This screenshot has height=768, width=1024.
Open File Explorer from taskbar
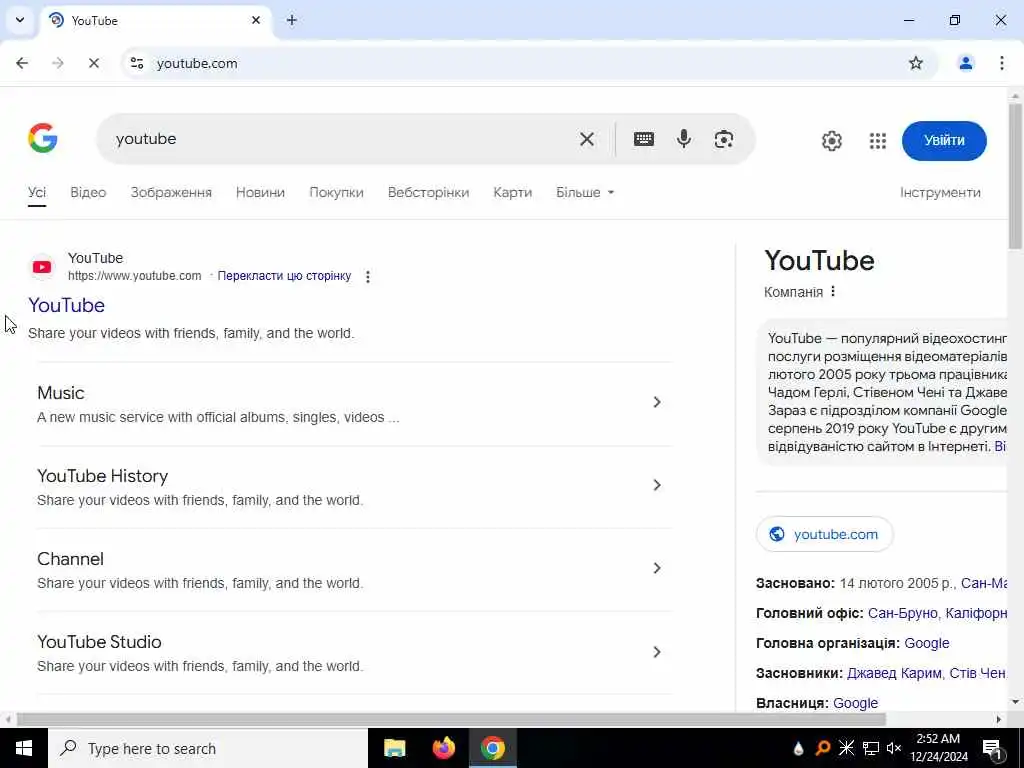[394, 748]
